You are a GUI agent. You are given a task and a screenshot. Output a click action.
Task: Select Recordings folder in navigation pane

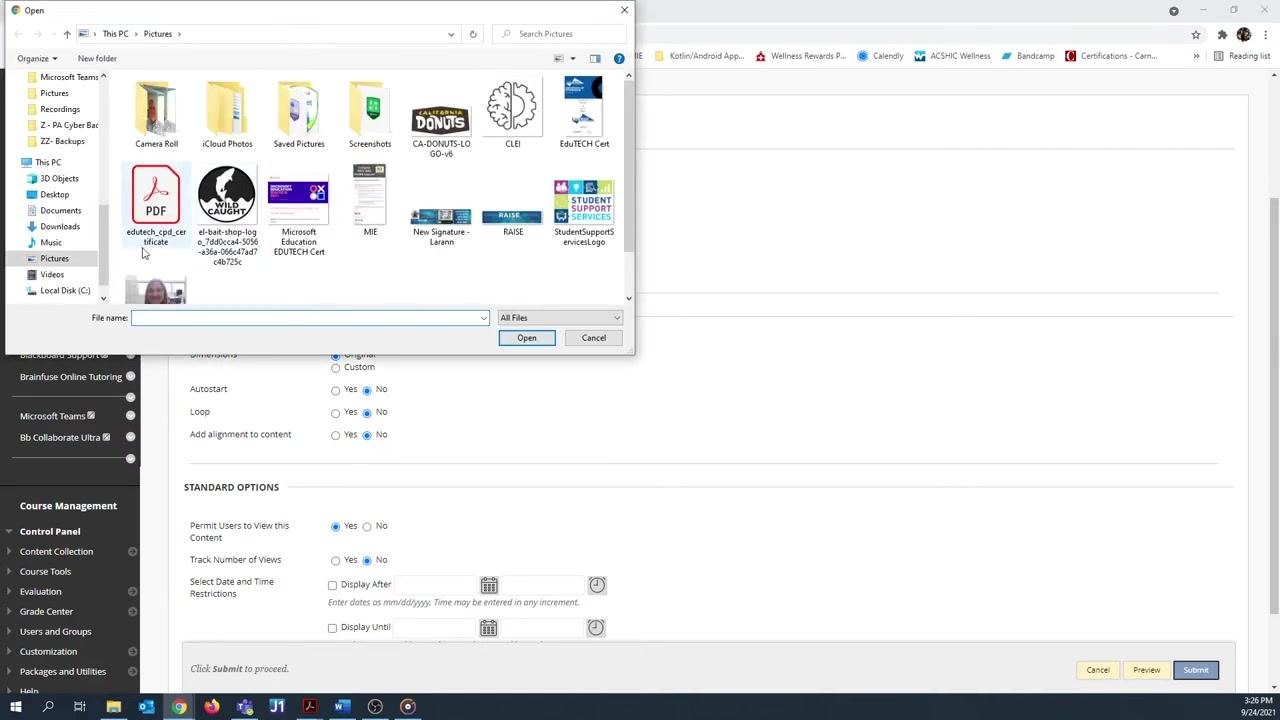pos(59,109)
